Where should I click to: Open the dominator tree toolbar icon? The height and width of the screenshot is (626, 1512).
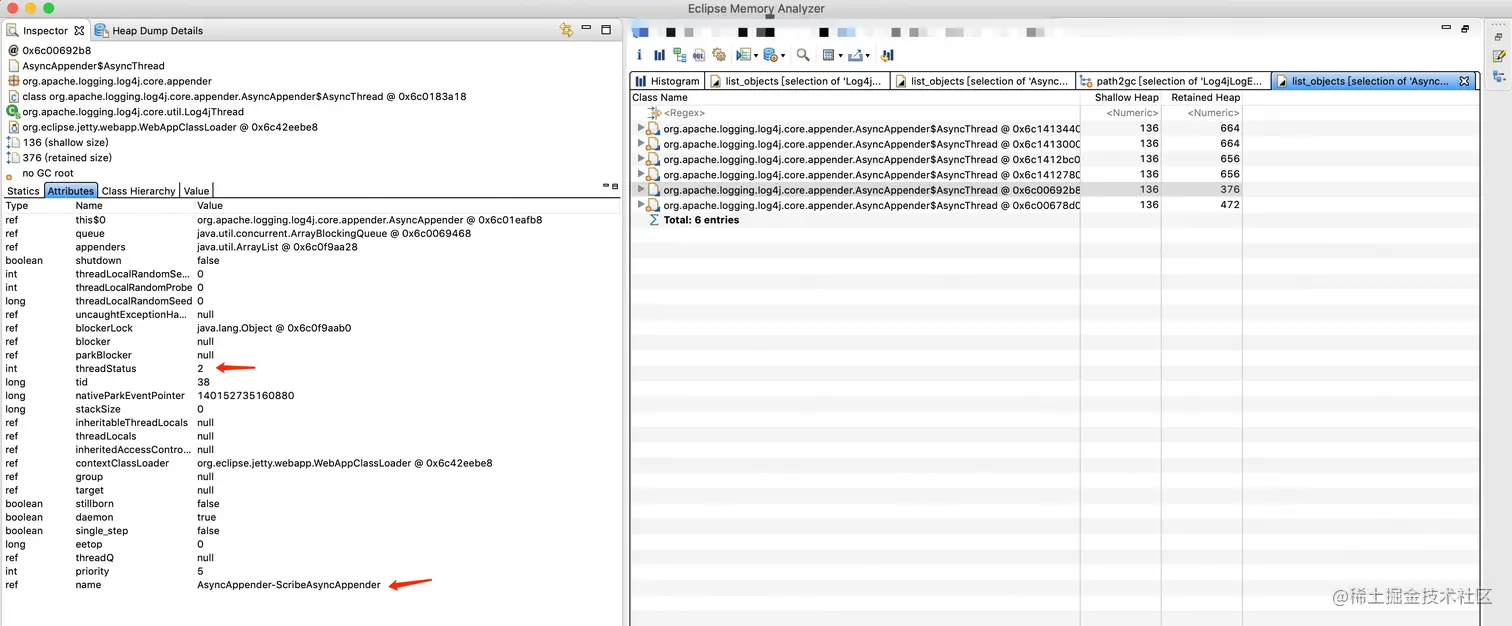[x=680, y=55]
